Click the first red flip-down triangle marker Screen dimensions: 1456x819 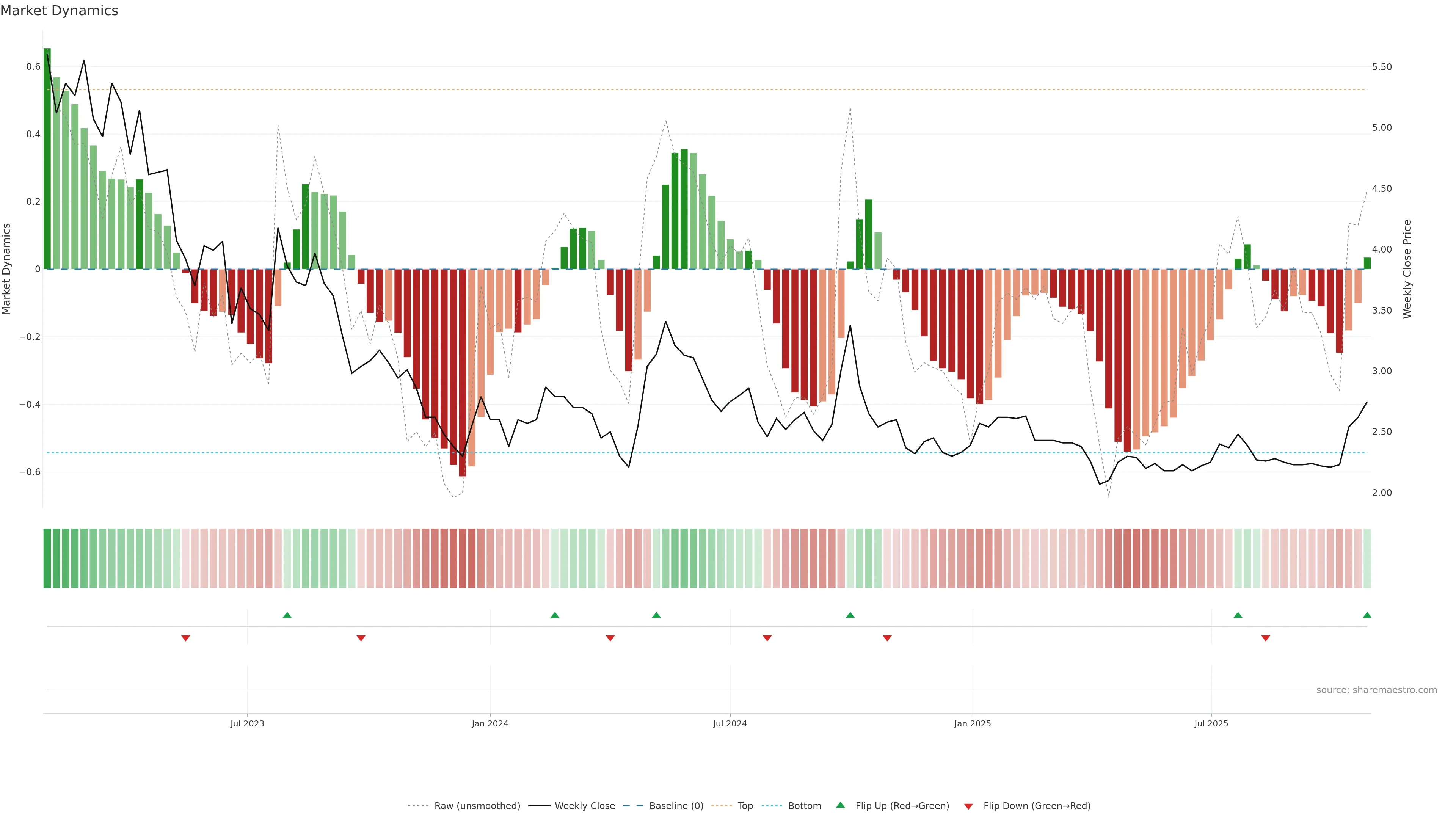[185, 638]
